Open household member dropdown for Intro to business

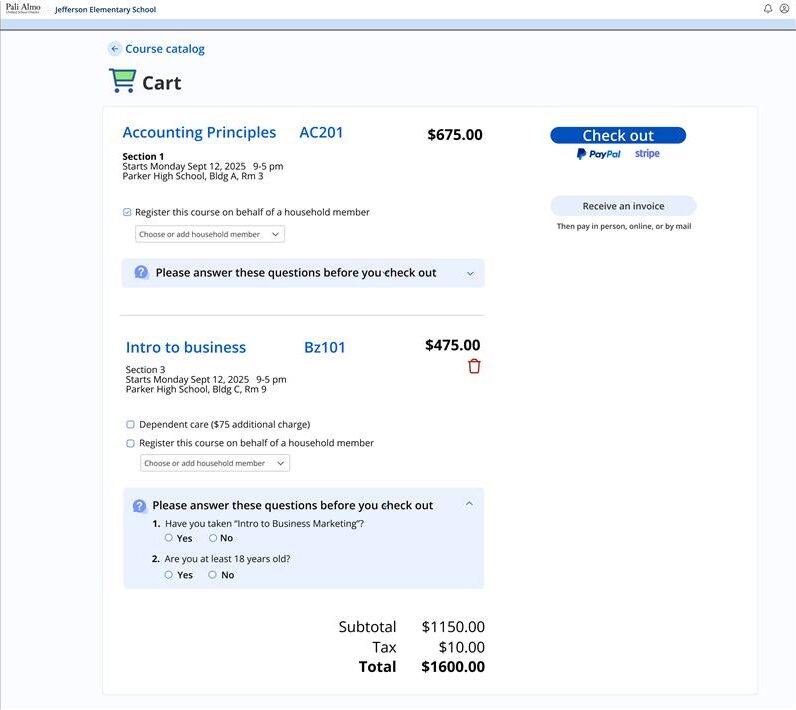pos(215,463)
